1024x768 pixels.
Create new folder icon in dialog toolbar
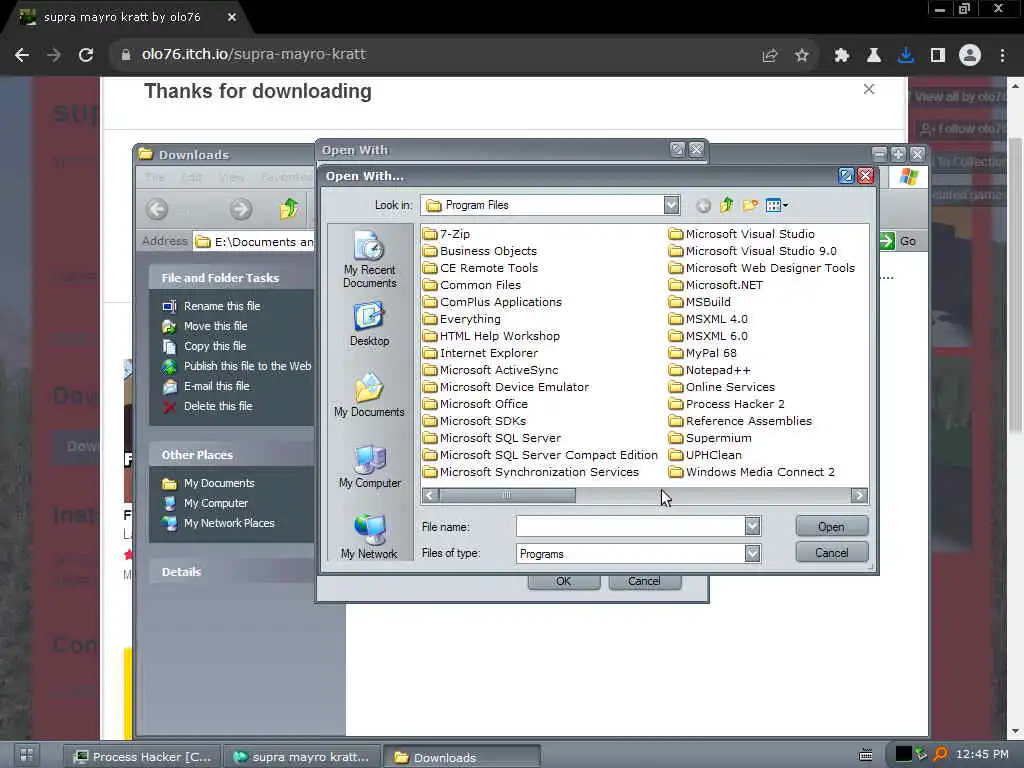[x=750, y=206]
